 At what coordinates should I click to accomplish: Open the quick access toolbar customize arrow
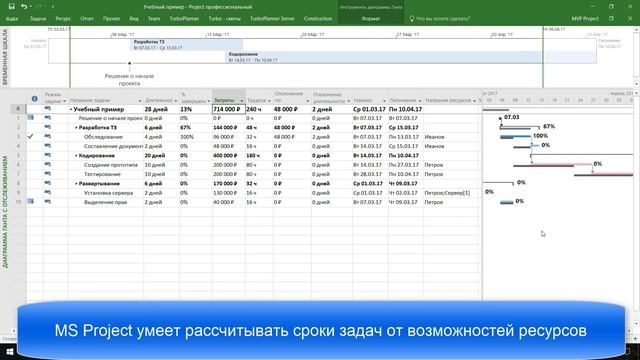click(x=53, y=7)
